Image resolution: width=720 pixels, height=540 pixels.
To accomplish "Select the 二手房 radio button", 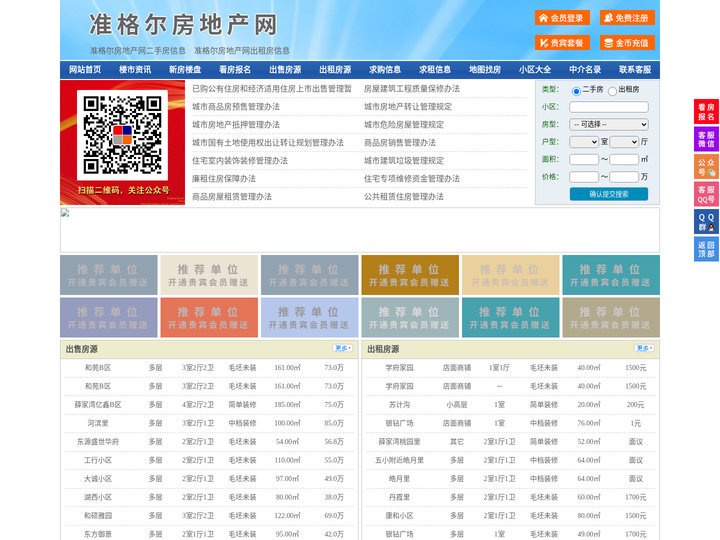I will coord(576,90).
